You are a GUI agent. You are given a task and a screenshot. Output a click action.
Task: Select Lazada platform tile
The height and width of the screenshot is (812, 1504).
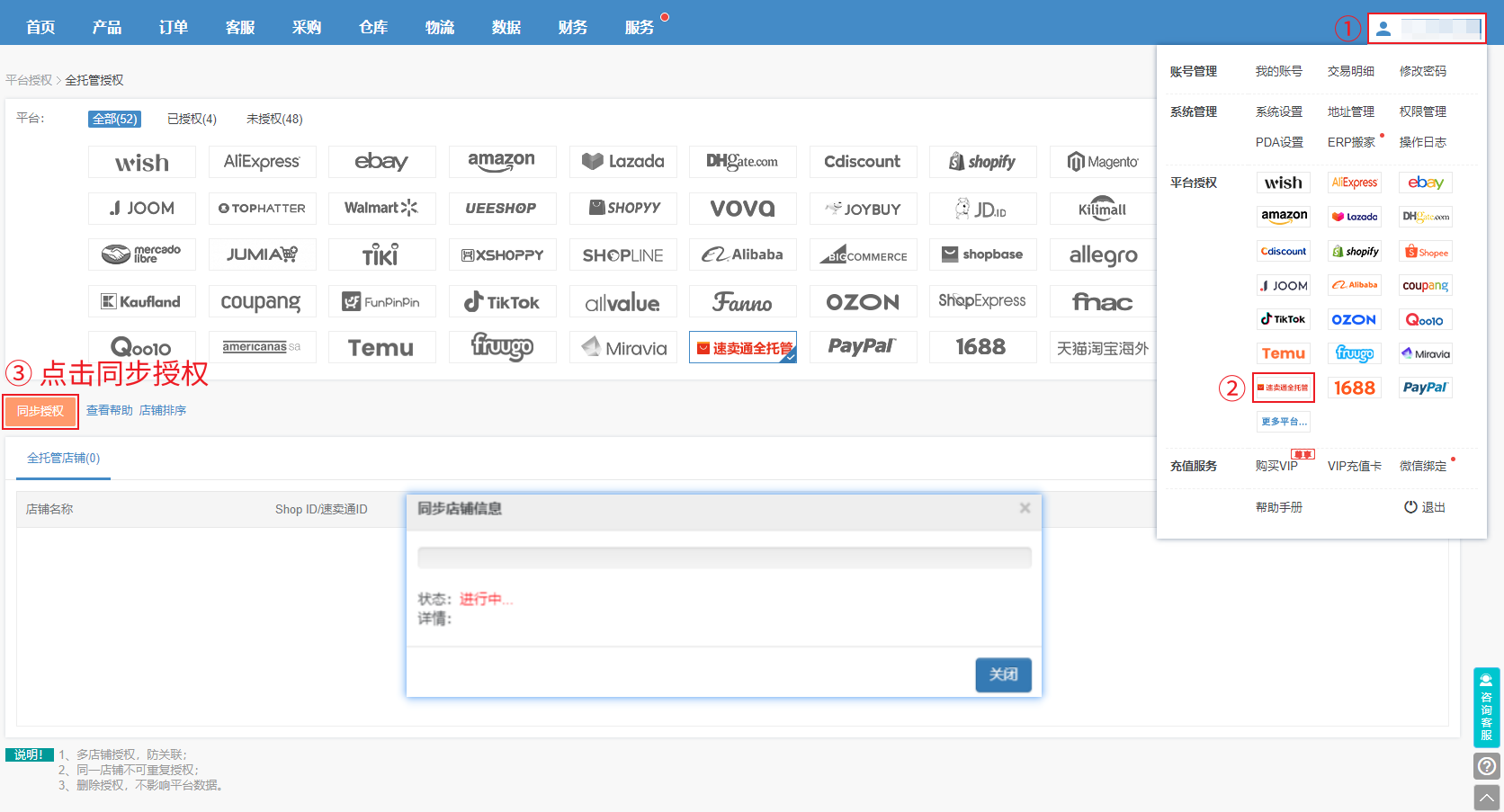(x=622, y=162)
